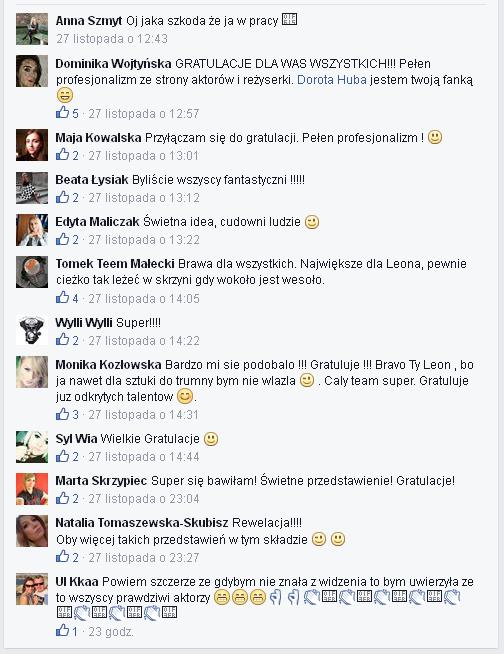This screenshot has width=504, height=654.
Task: Click like icon under Syl Wia's comment
Action: click(x=63, y=456)
